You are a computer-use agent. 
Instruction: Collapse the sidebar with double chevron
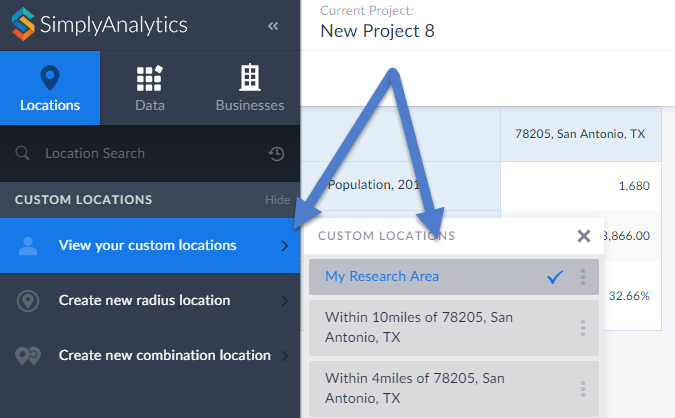pos(273,26)
